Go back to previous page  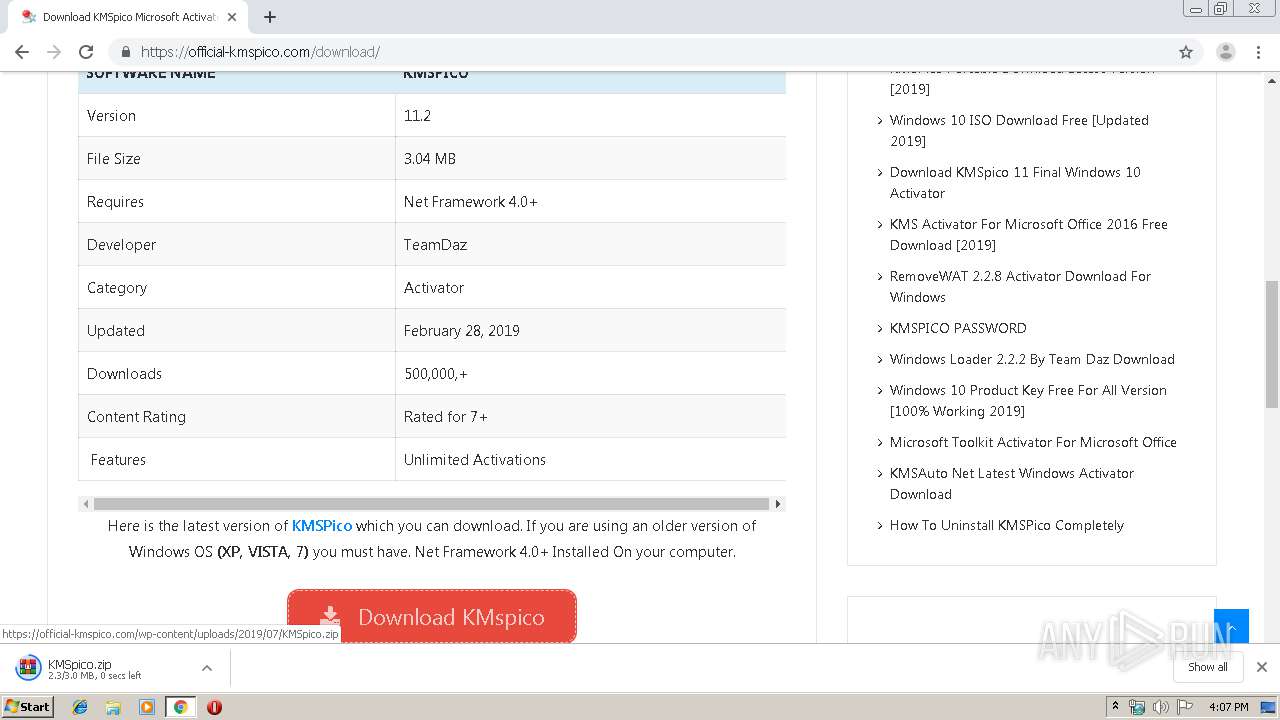click(22, 52)
